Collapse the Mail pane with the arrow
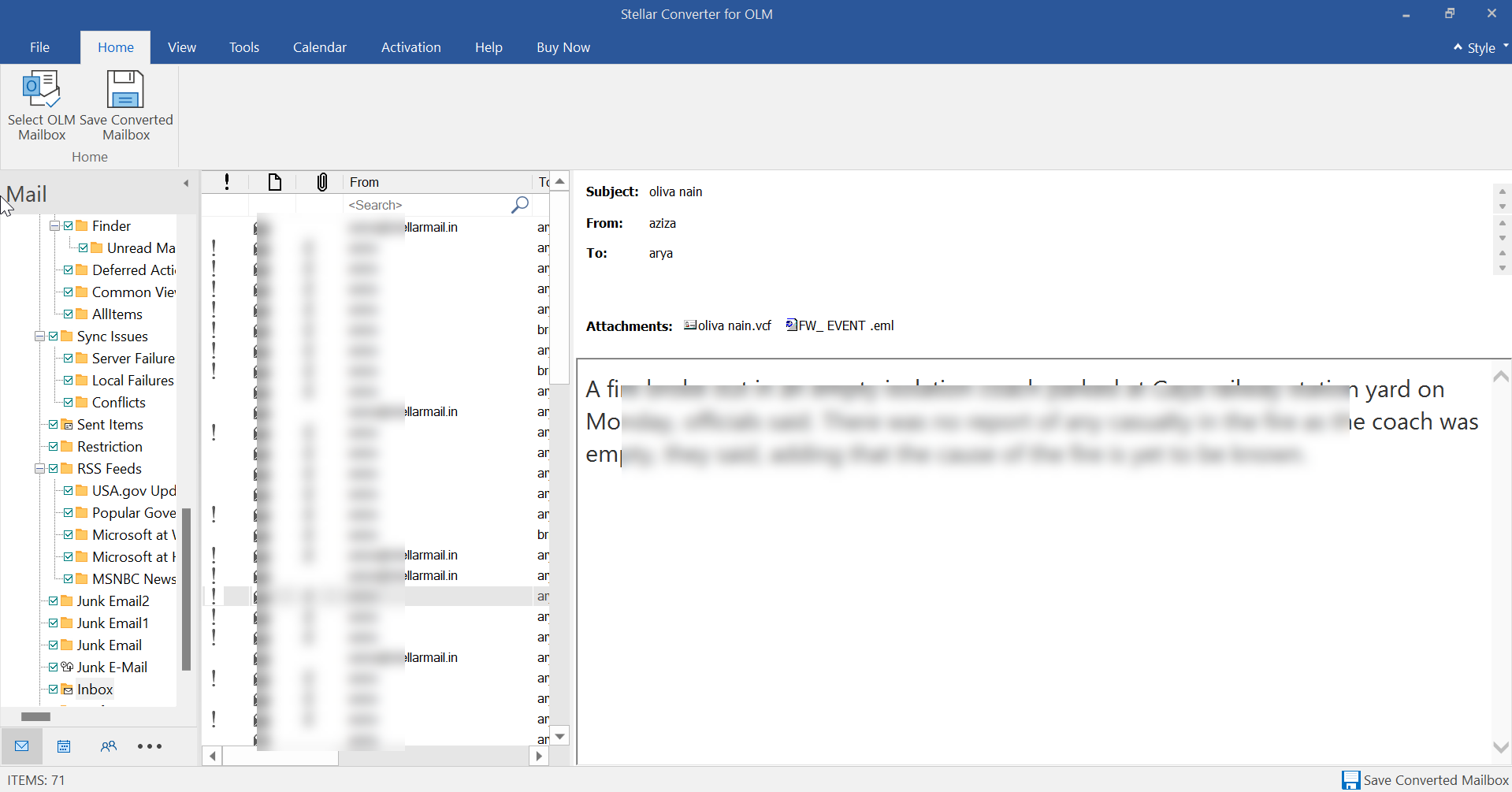 point(186,184)
